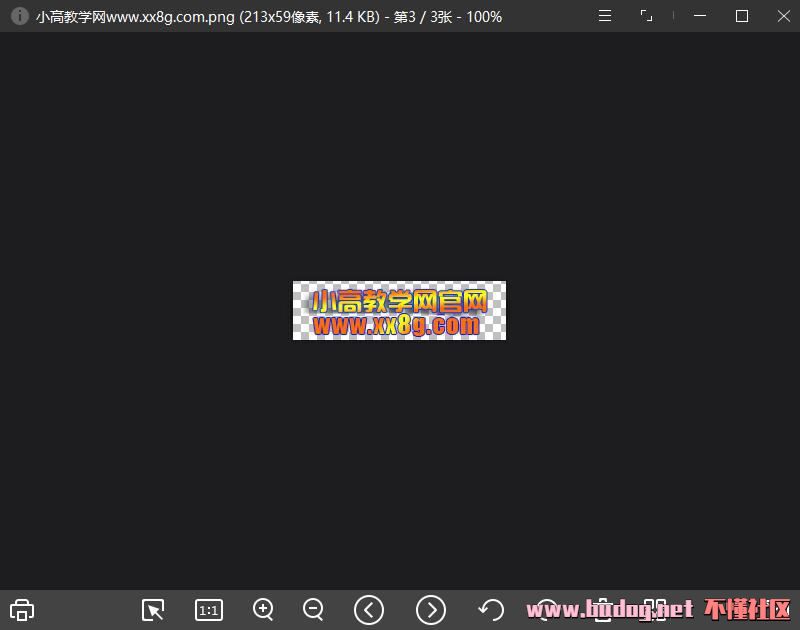Zoom out of the image
Image resolution: width=800 pixels, height=630 pixels.
[x=313, y=610]
